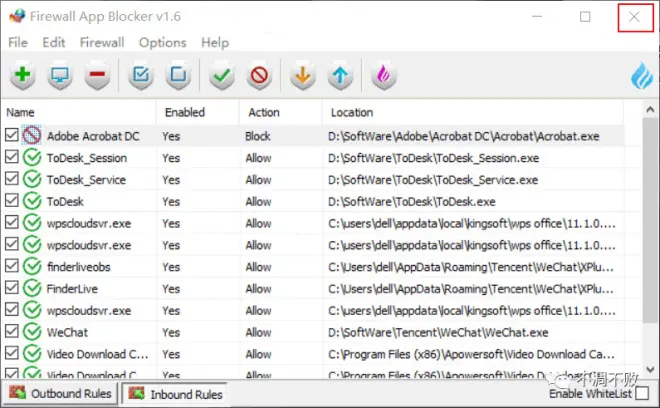Click the scrollbar up arrow
660x408 pixels.
(x=650, y=109)
